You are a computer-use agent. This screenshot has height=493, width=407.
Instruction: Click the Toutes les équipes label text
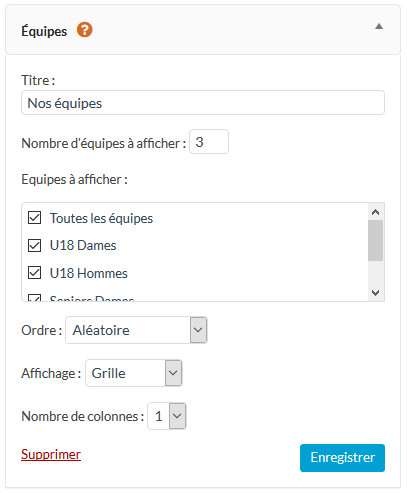(101, 218)
